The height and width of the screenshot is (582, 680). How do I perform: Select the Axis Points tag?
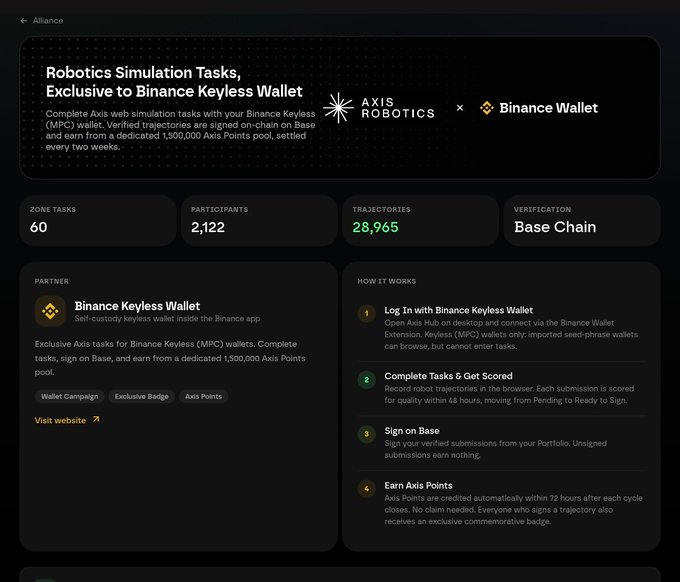pos(203,396)
